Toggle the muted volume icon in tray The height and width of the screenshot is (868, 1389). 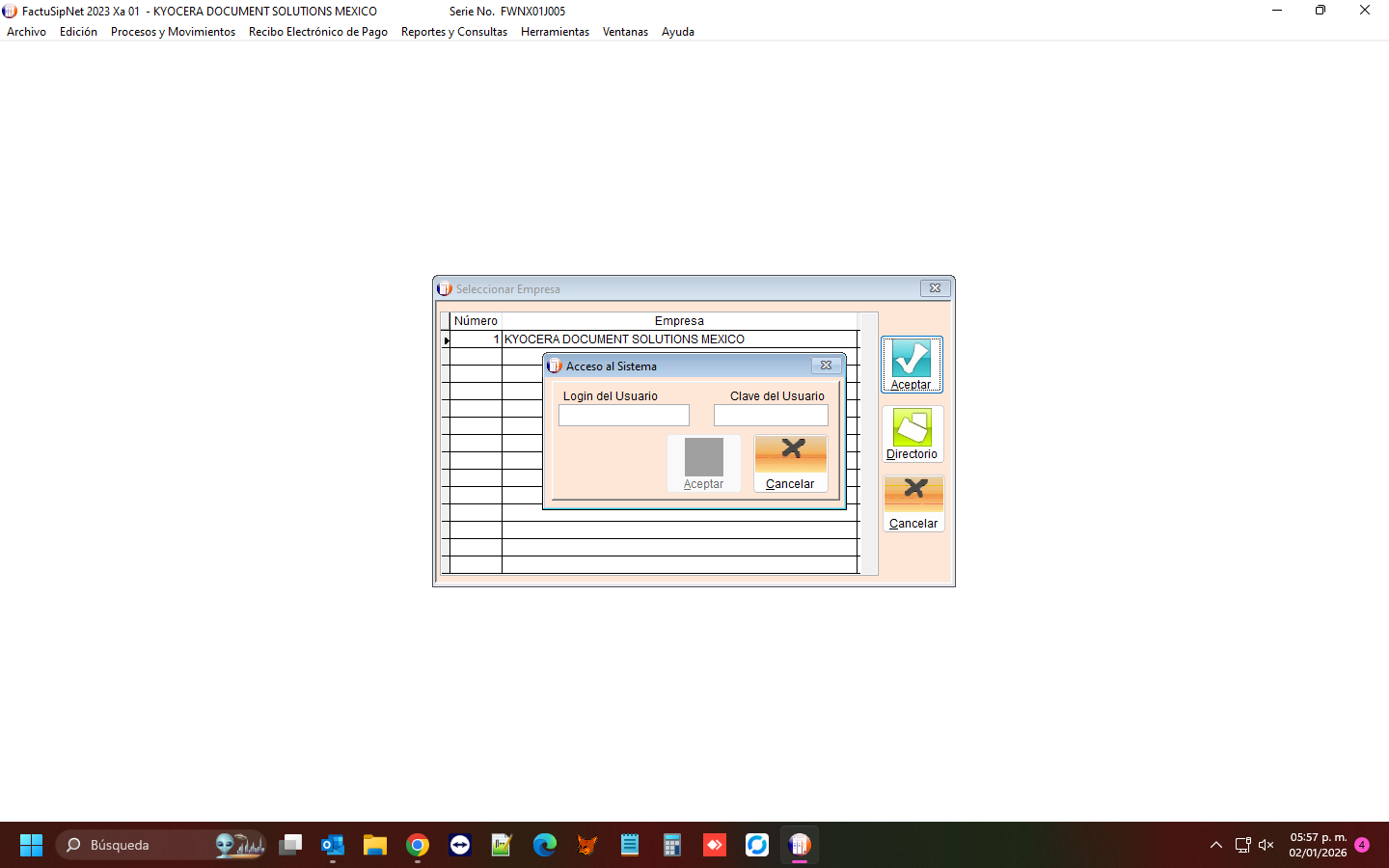coord(1266,846)
